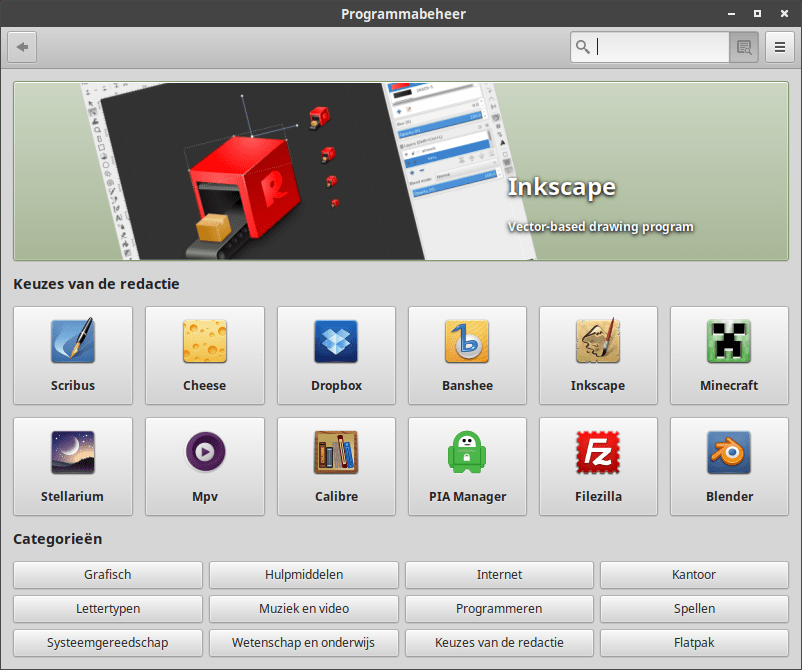The height and width of the screenshot is (670, 802).
Task: Open the featured Inkscape banner
Action: tap(401, 171)
